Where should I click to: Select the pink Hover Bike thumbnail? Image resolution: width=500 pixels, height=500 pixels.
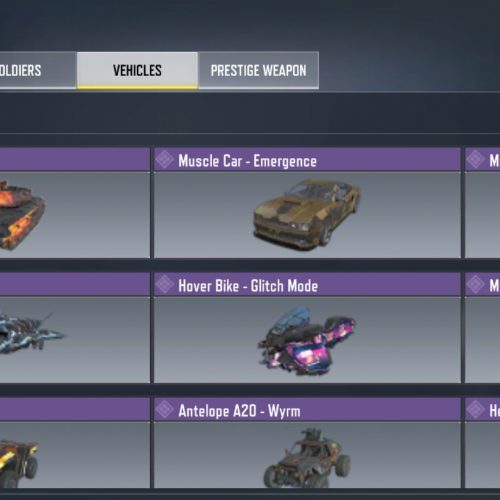(x=307, y=340)
